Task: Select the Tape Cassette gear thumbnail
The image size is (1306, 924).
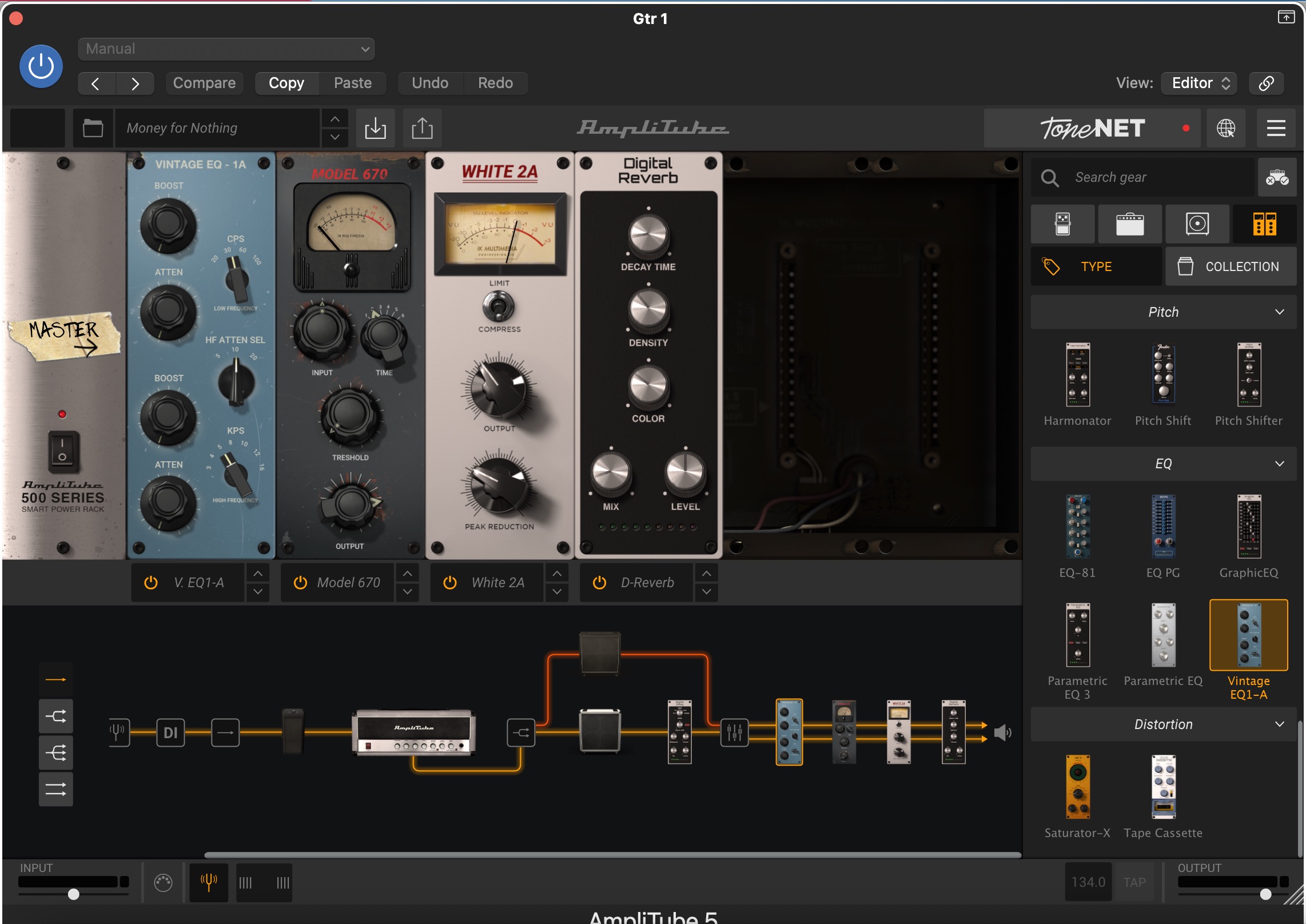Action: [1163, 787]
